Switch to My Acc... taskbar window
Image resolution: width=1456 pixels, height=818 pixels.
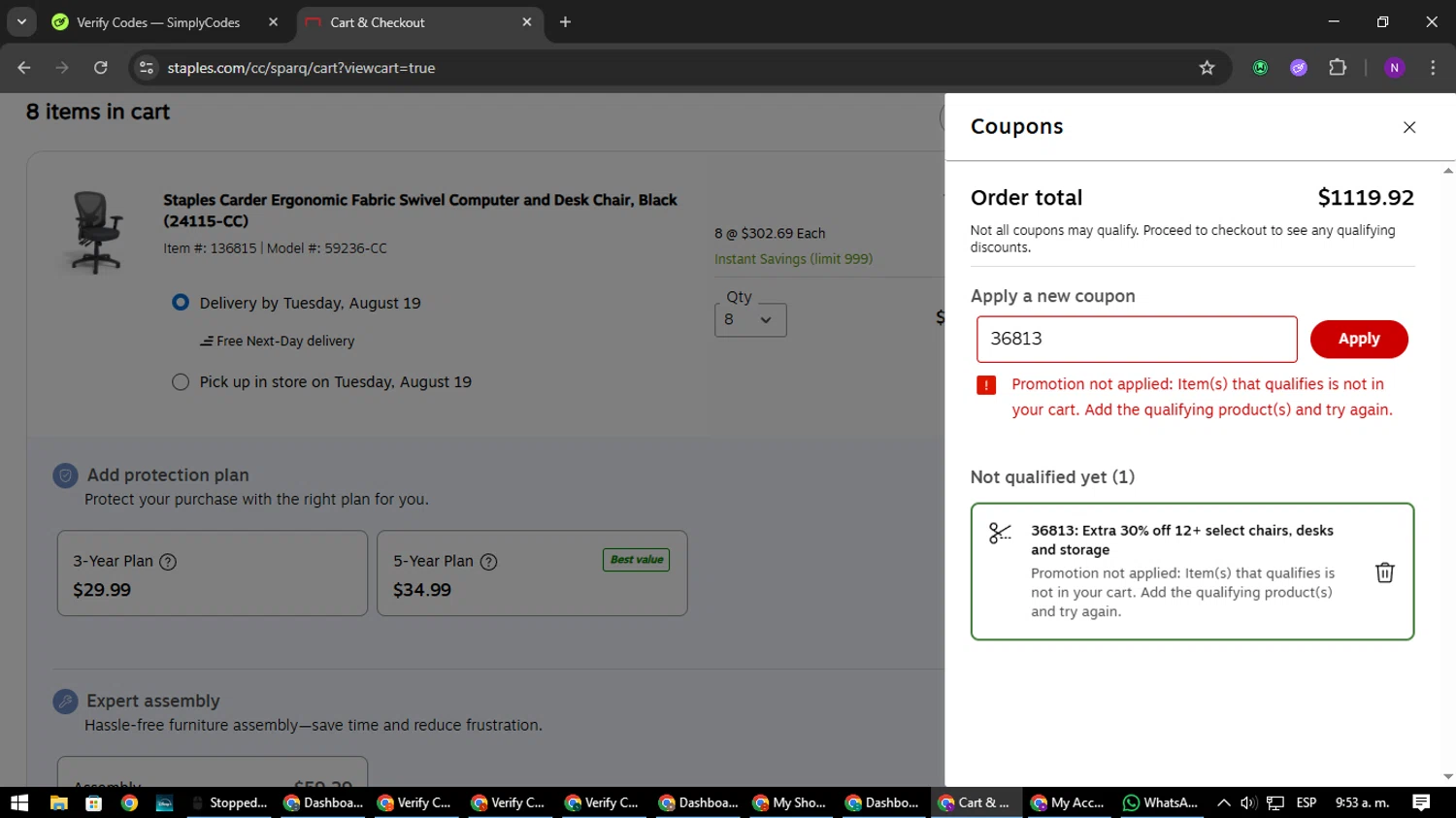[x=1068, y=802]
